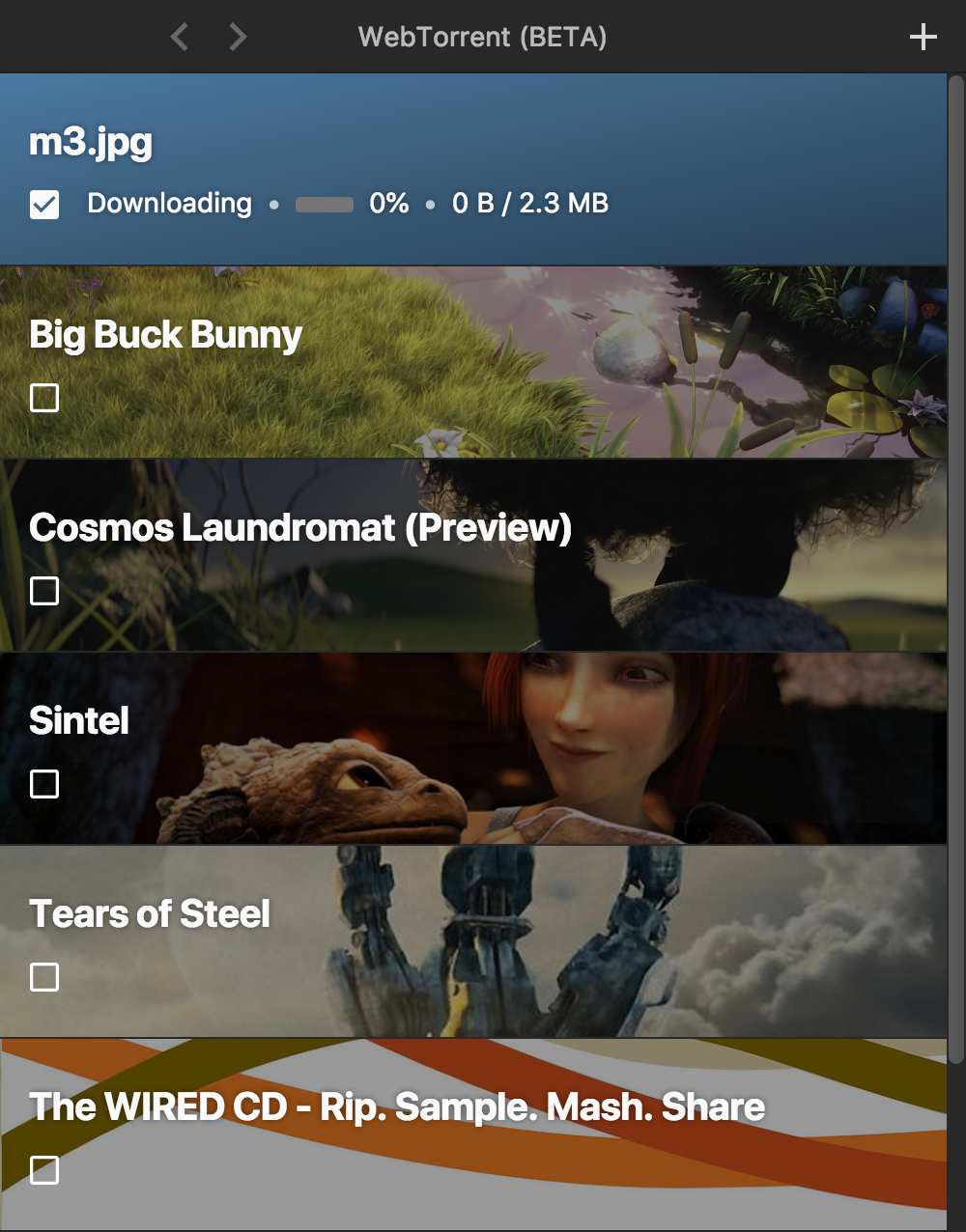The height and width of the screenshot is (1232, 966).
Task: Enable the Big Buck Bunny checkbox
Action: 44,398
